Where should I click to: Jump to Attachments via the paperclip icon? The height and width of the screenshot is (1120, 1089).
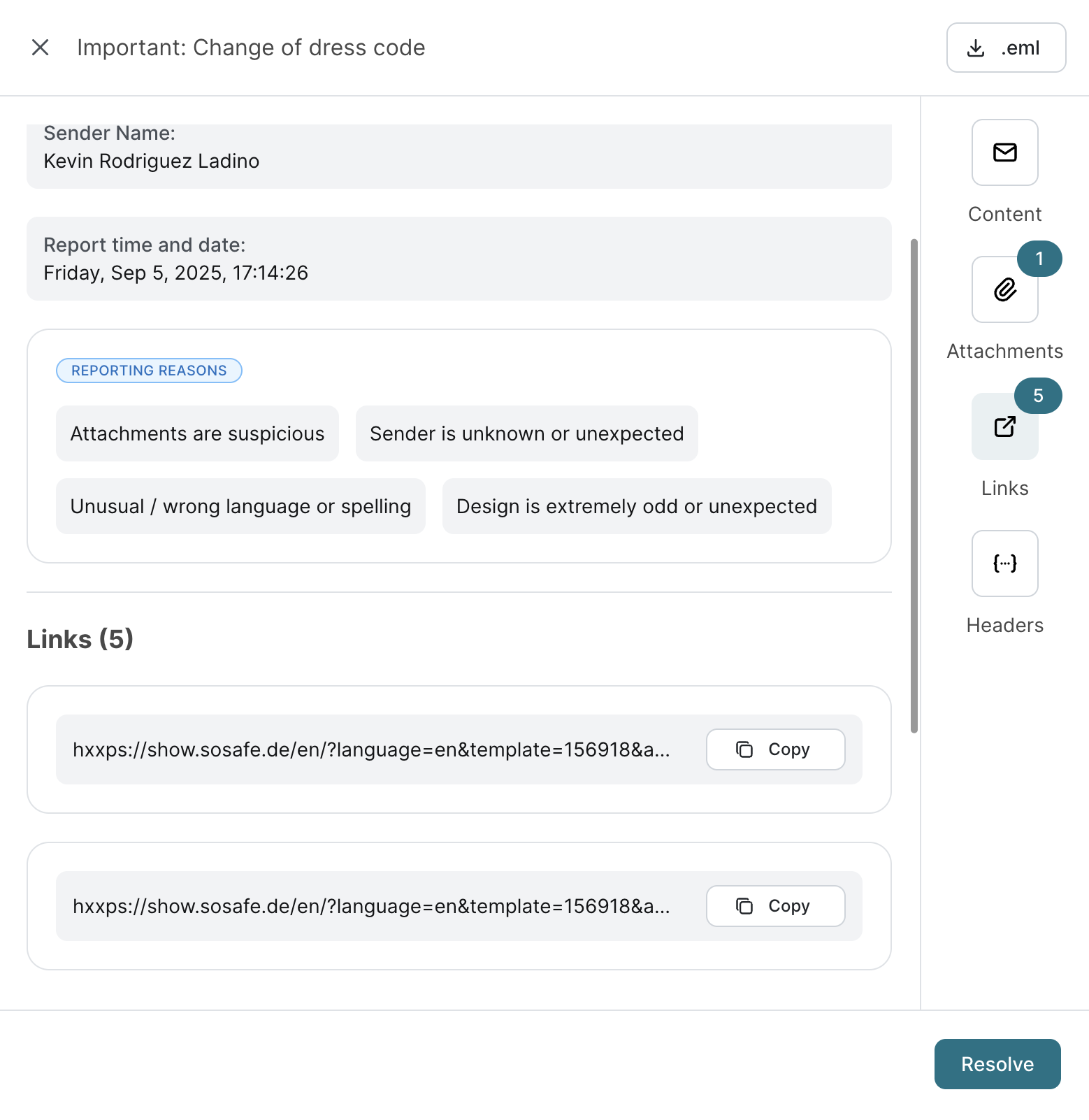1004,289
